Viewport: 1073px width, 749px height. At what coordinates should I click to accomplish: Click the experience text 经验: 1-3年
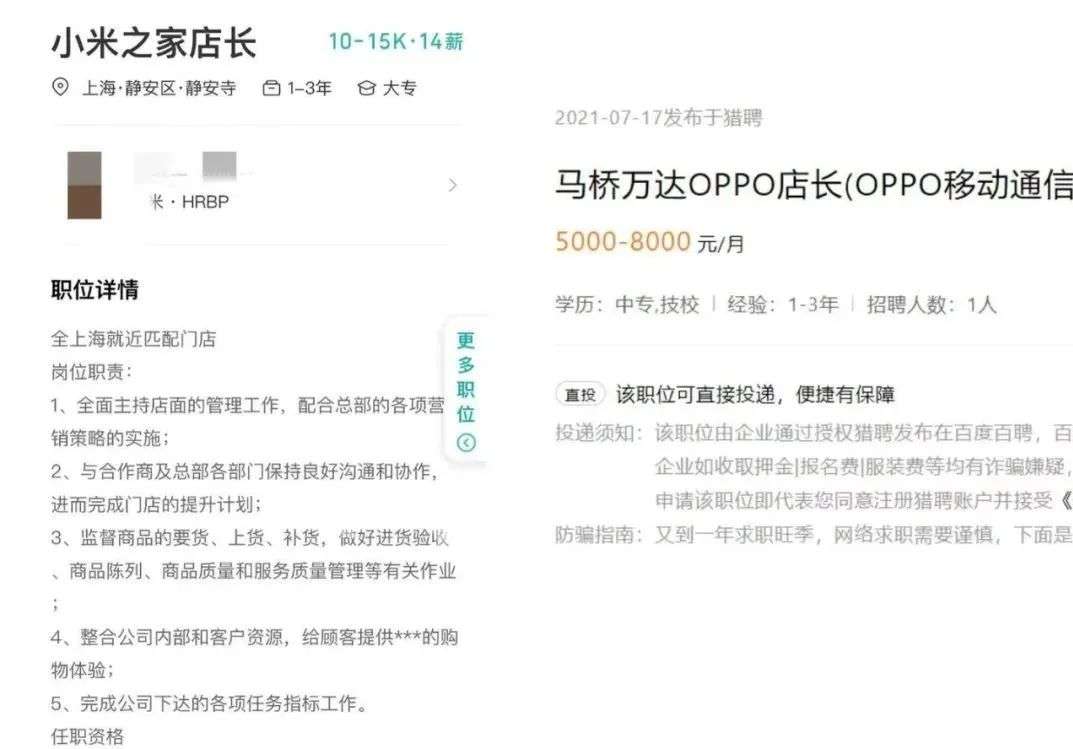point(783,304)
